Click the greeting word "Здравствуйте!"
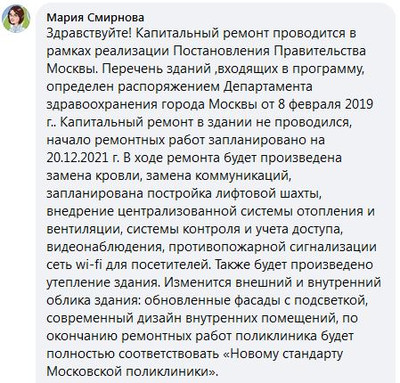The width and height of the screenshot is (400, 383). [x=89, y=34]
